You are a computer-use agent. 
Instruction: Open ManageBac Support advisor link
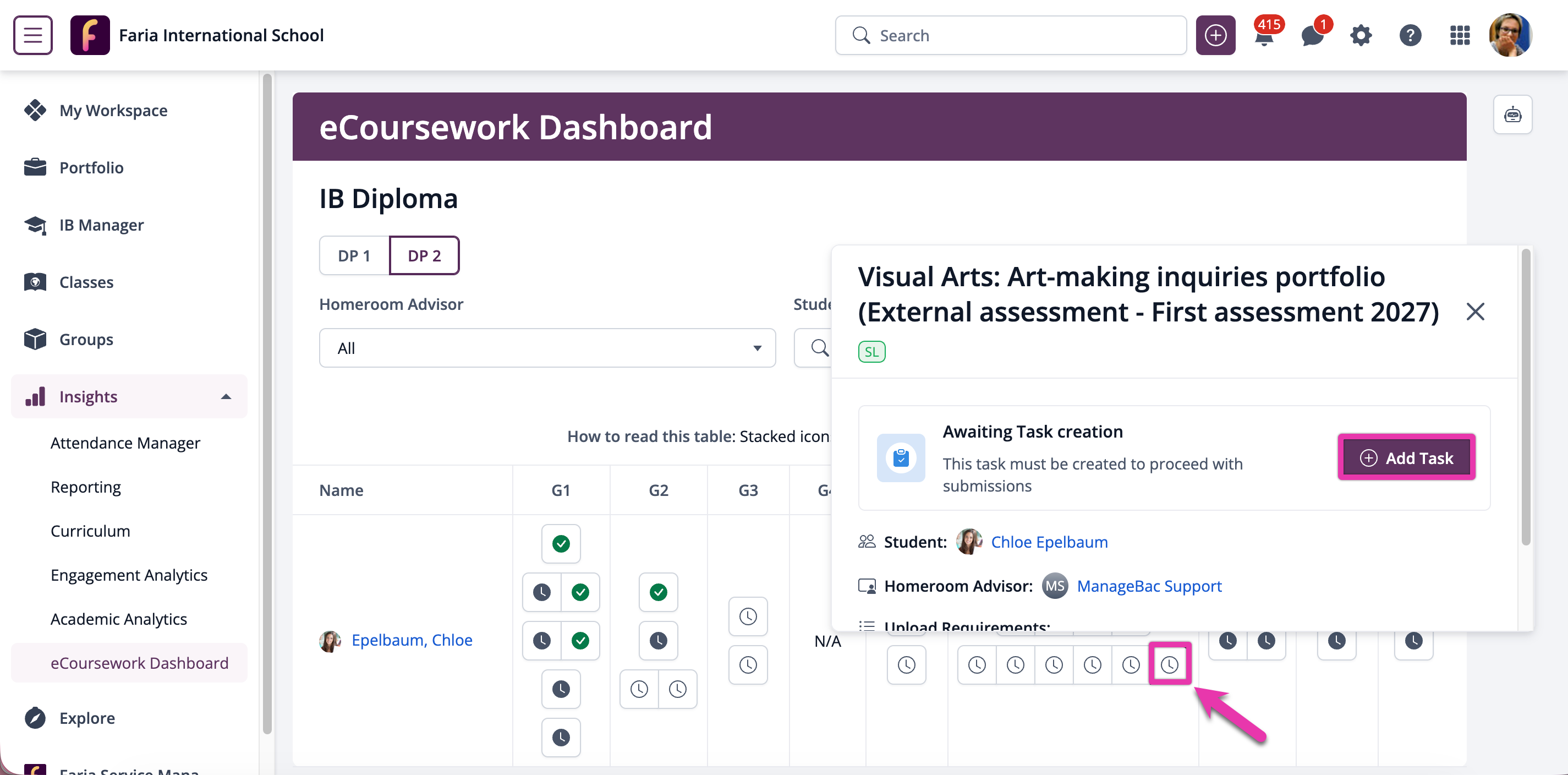1149,586
